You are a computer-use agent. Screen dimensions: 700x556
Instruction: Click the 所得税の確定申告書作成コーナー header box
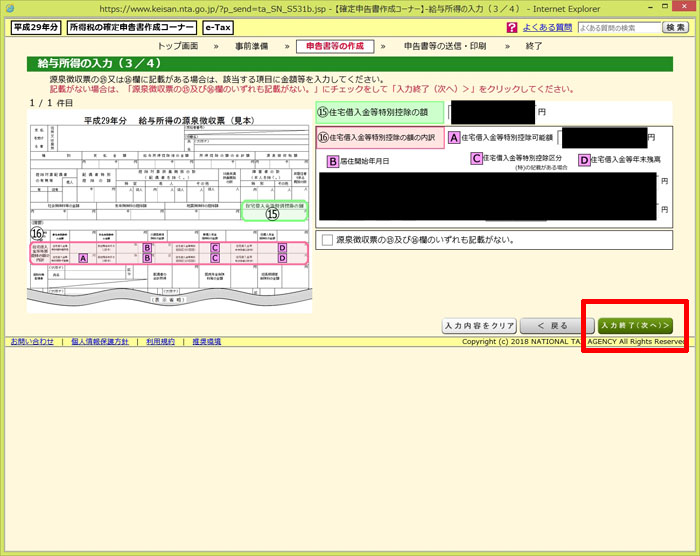(x=132, y=27)
